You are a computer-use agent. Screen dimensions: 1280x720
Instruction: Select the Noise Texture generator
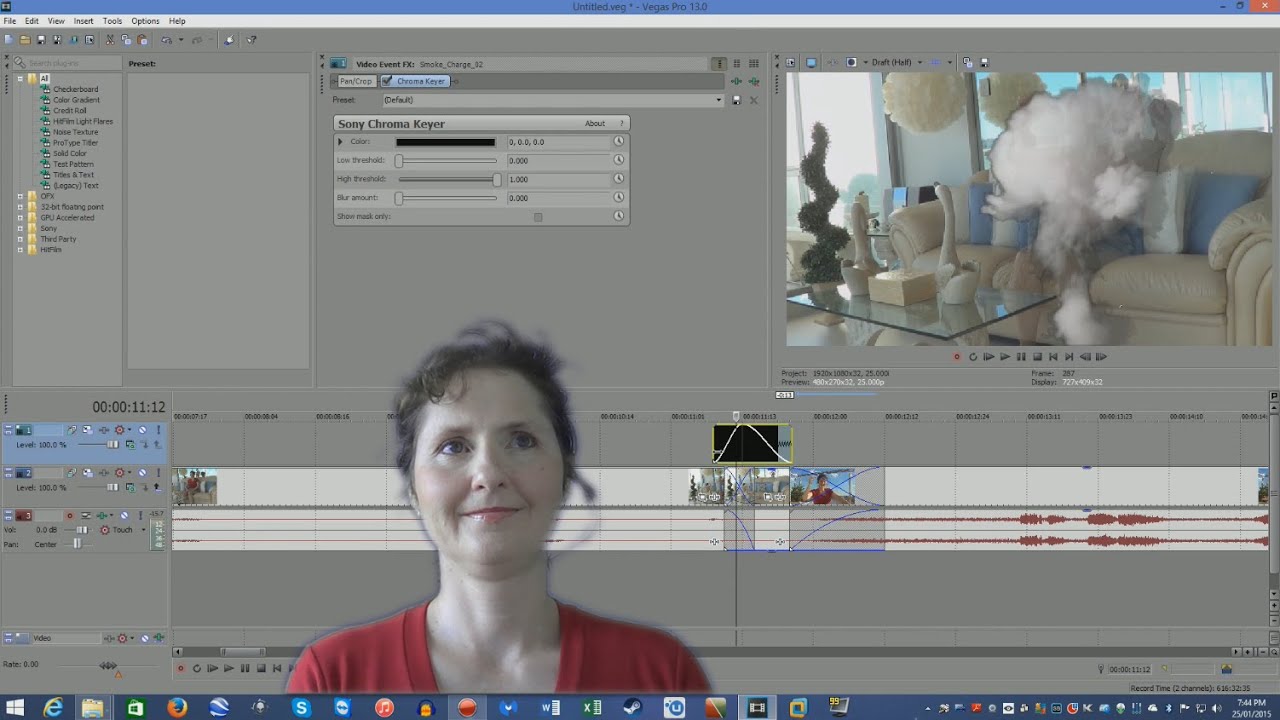pos(75,132)
